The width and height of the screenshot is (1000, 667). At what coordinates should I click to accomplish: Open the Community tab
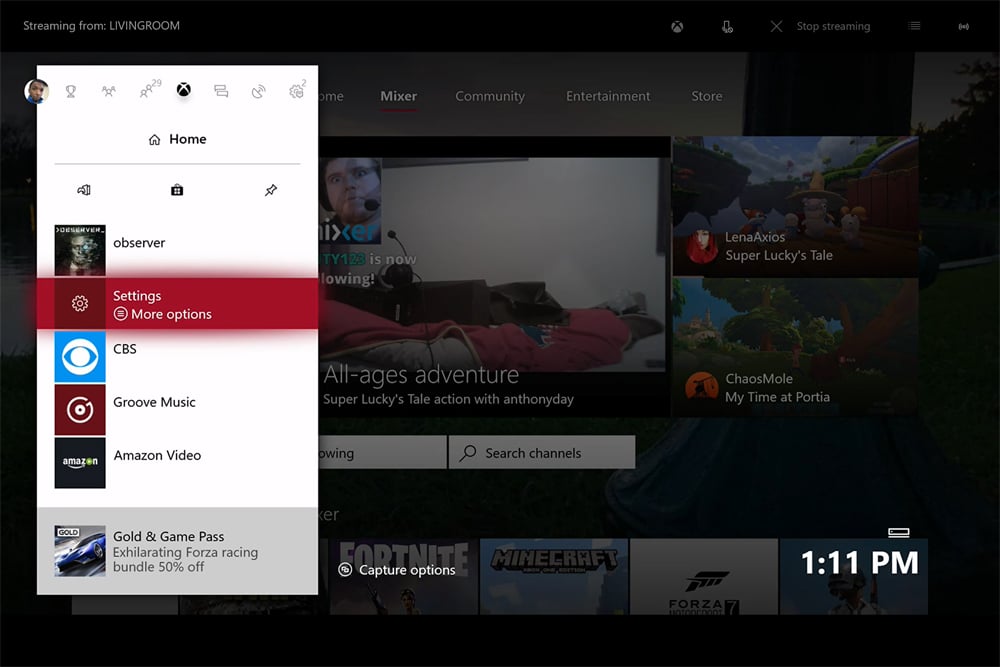490,96
